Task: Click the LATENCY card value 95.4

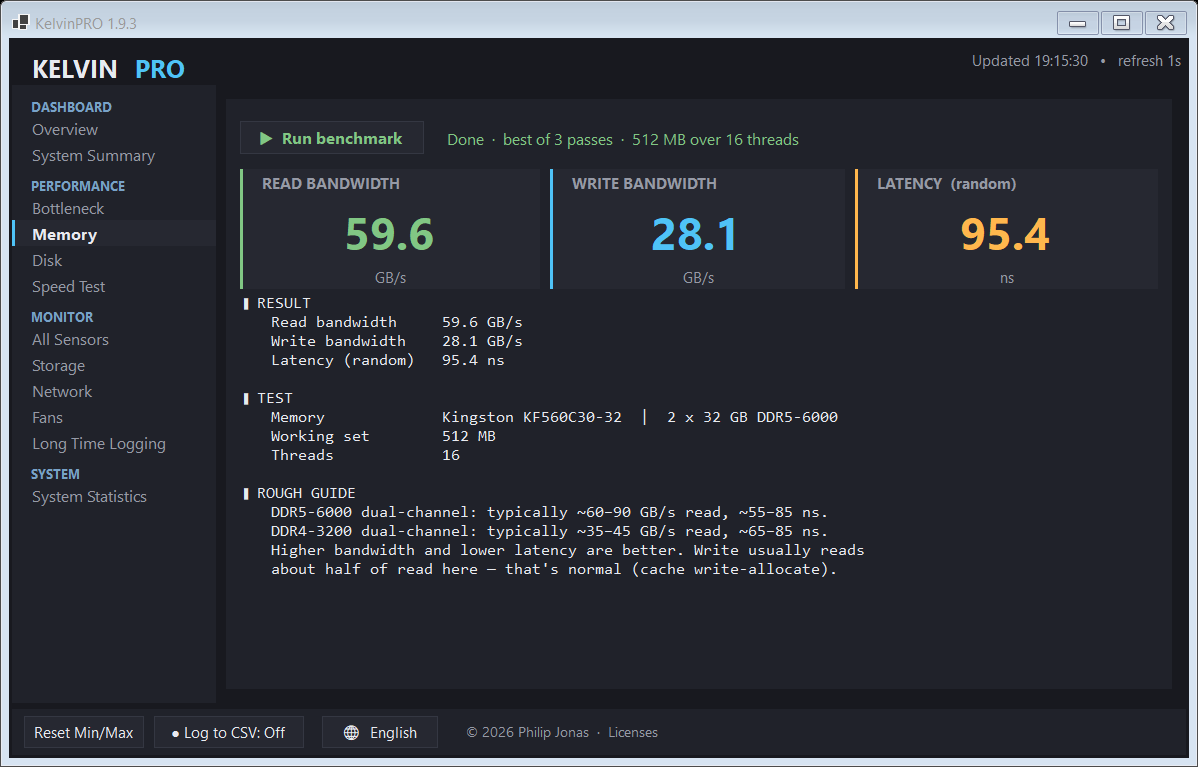Action: [1005, 234]
